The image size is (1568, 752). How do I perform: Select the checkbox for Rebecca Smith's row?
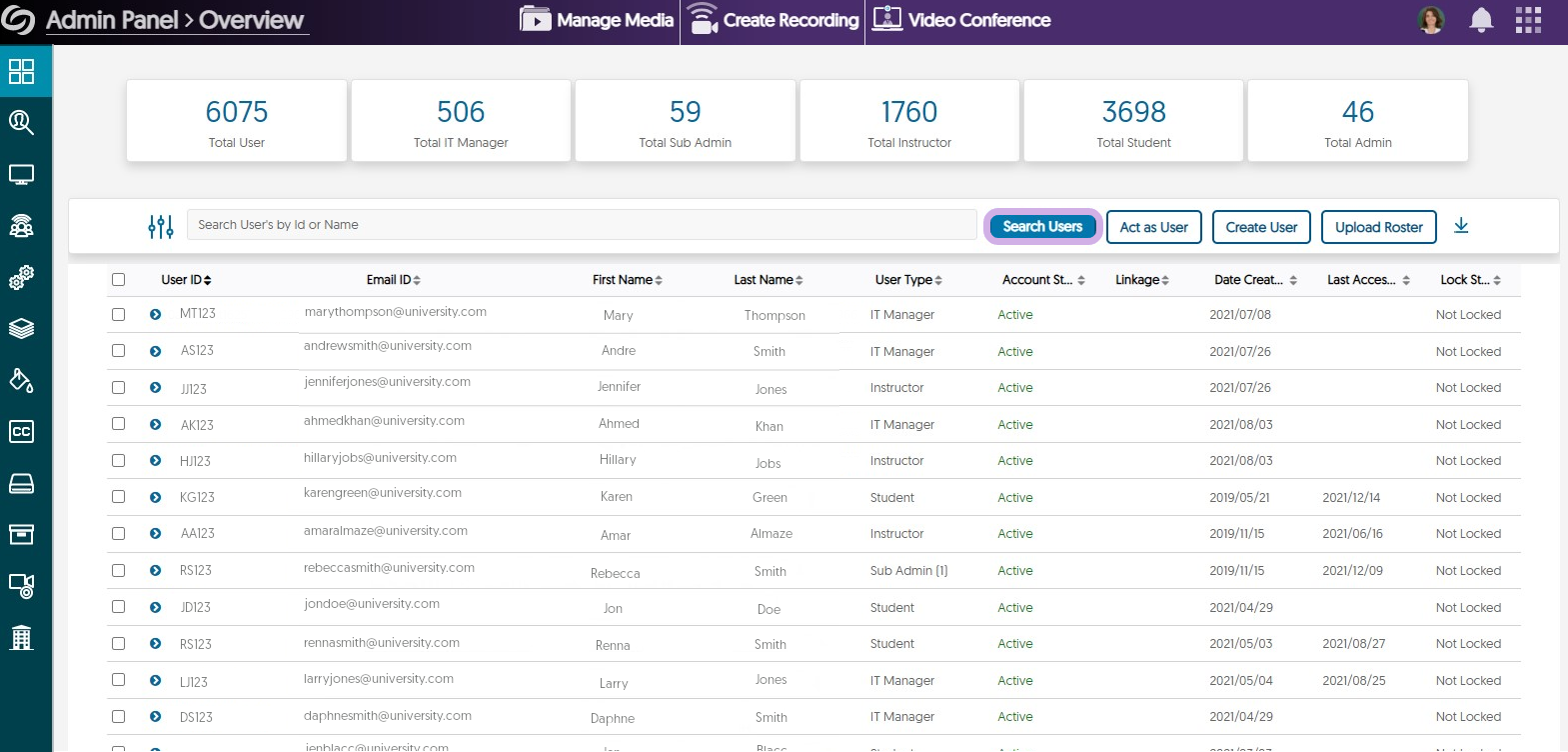pos(119,570)
